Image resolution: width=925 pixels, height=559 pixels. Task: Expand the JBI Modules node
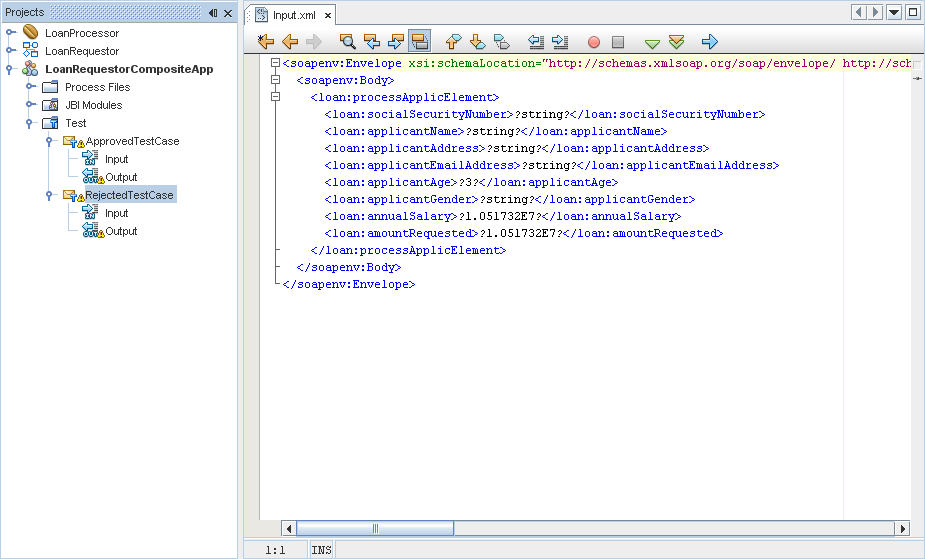pos(30,104)
